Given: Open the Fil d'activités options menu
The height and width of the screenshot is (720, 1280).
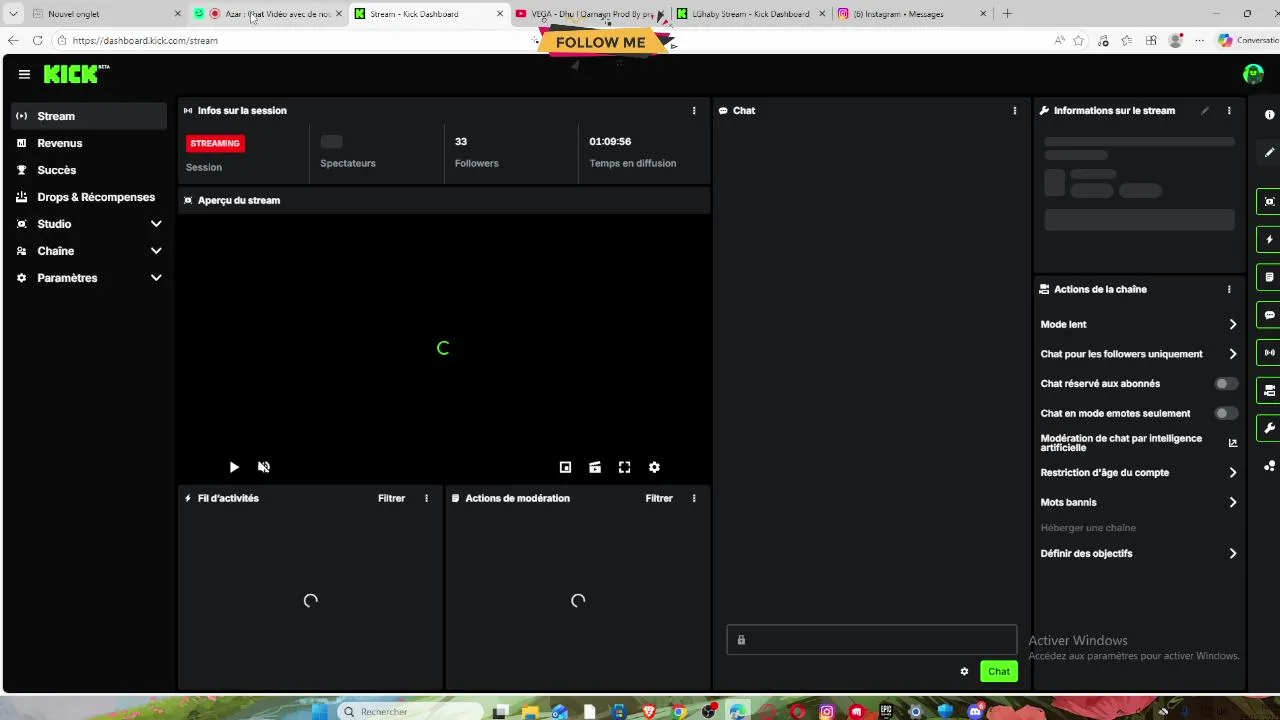Looking at the screenshot, I should click(427, 498).
